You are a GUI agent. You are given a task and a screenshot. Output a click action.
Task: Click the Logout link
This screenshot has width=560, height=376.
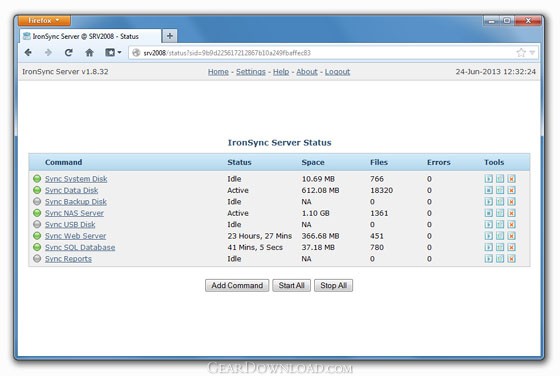click(338, 72)
